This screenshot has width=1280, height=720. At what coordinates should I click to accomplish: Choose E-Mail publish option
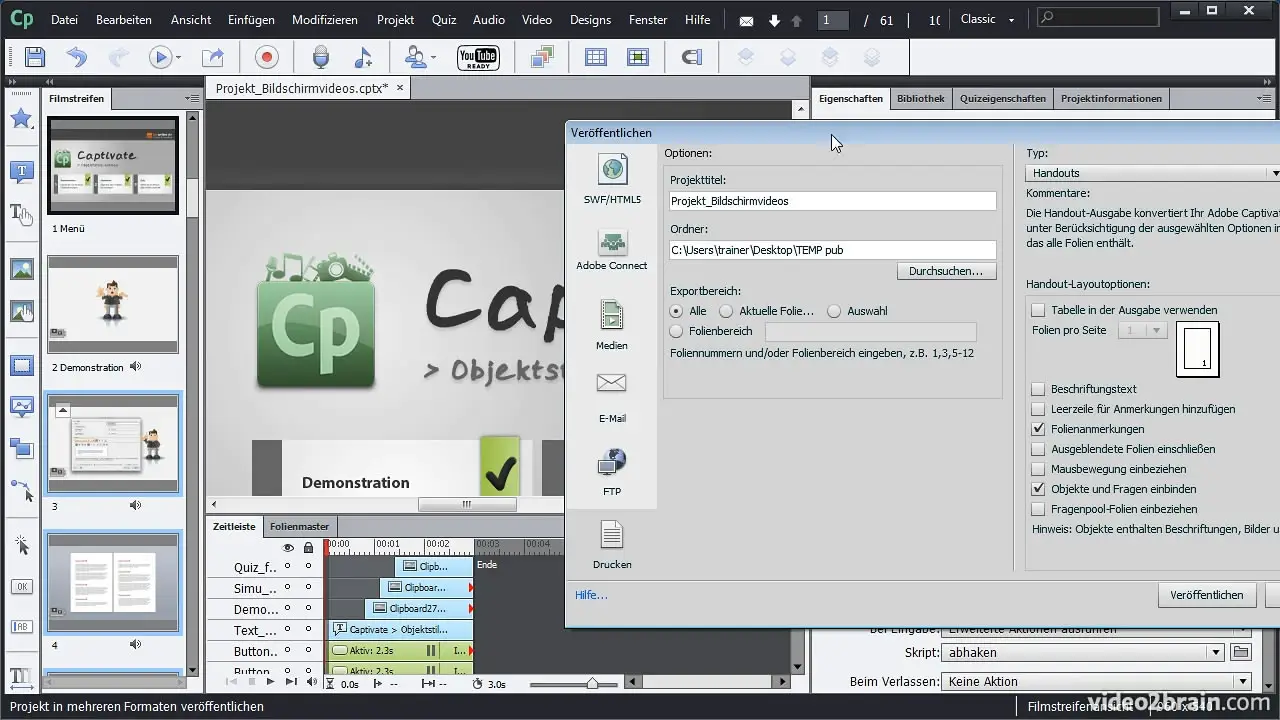click(612, 396)
